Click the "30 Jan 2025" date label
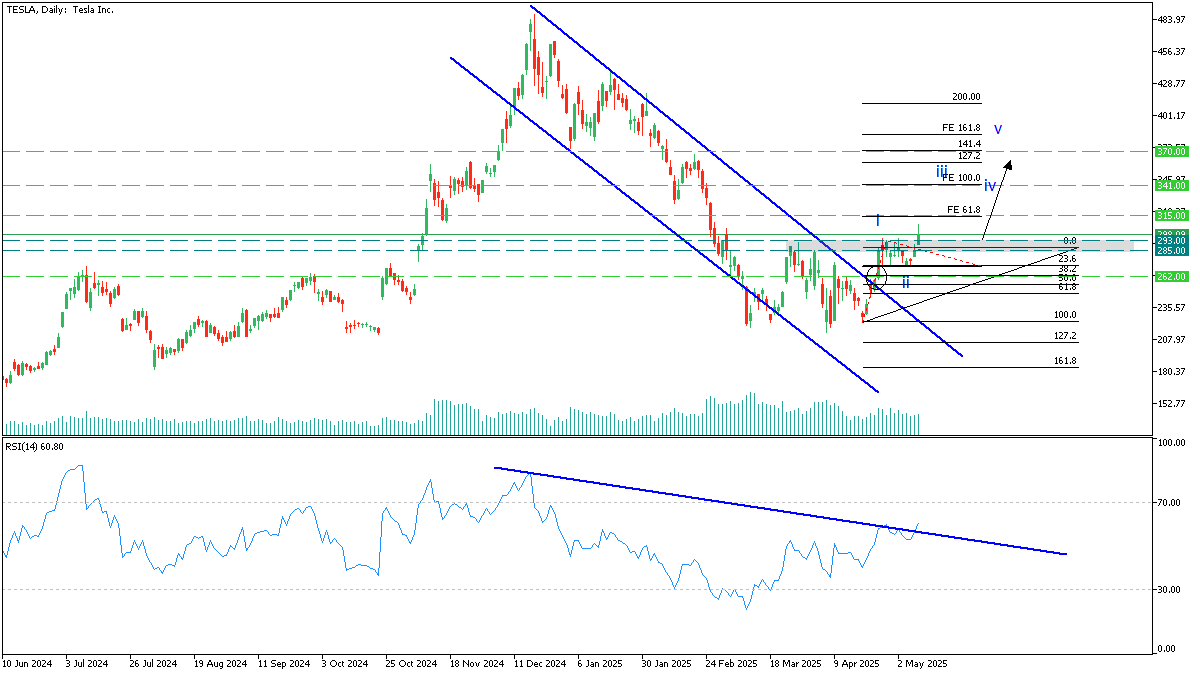 tap(667, 663)
